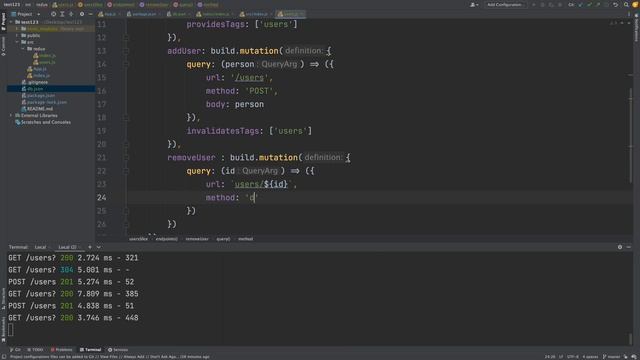Open the Git tool window tab
The width and height of the screenshot is (640, 360).
click(16, 350)
